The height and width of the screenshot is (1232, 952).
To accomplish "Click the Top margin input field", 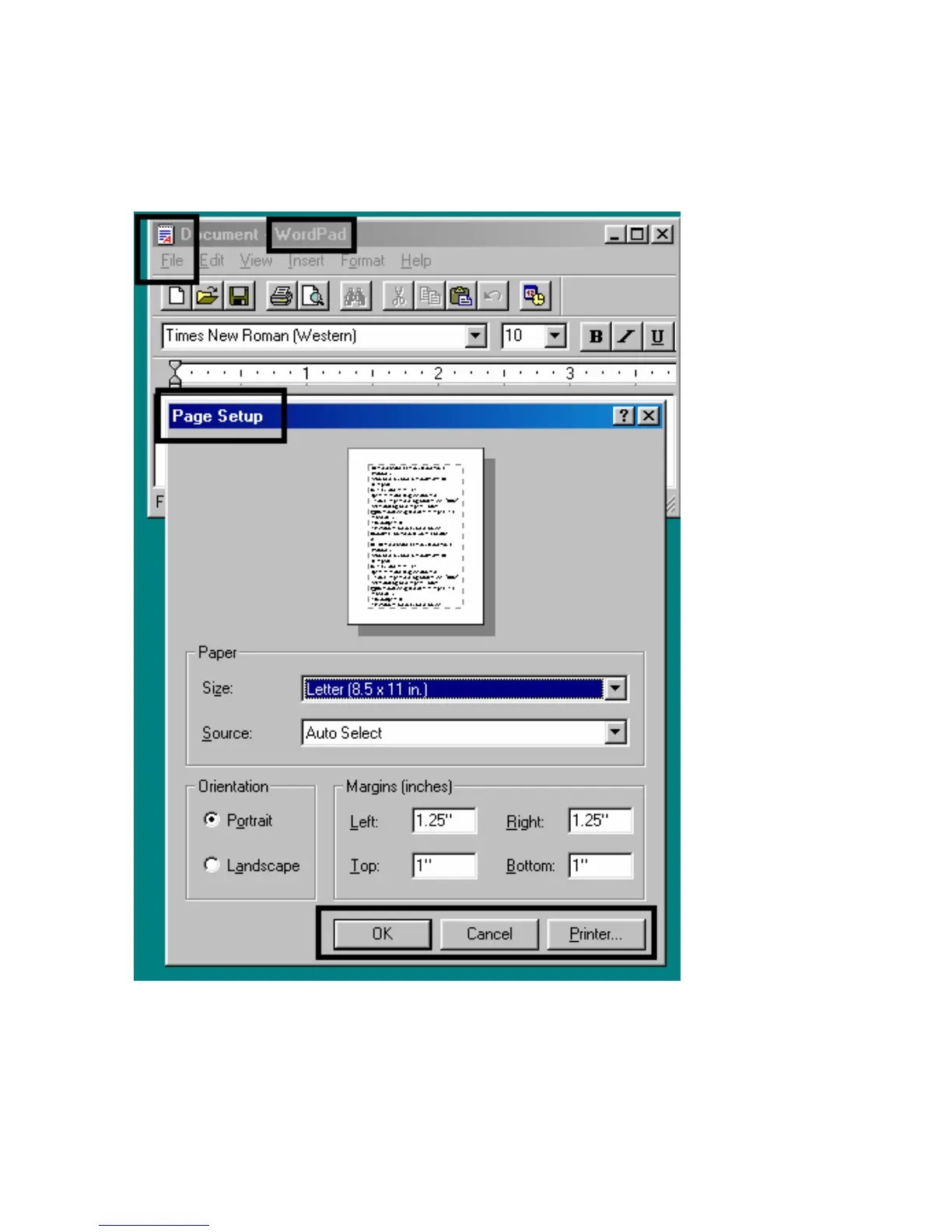I will 444,865.
